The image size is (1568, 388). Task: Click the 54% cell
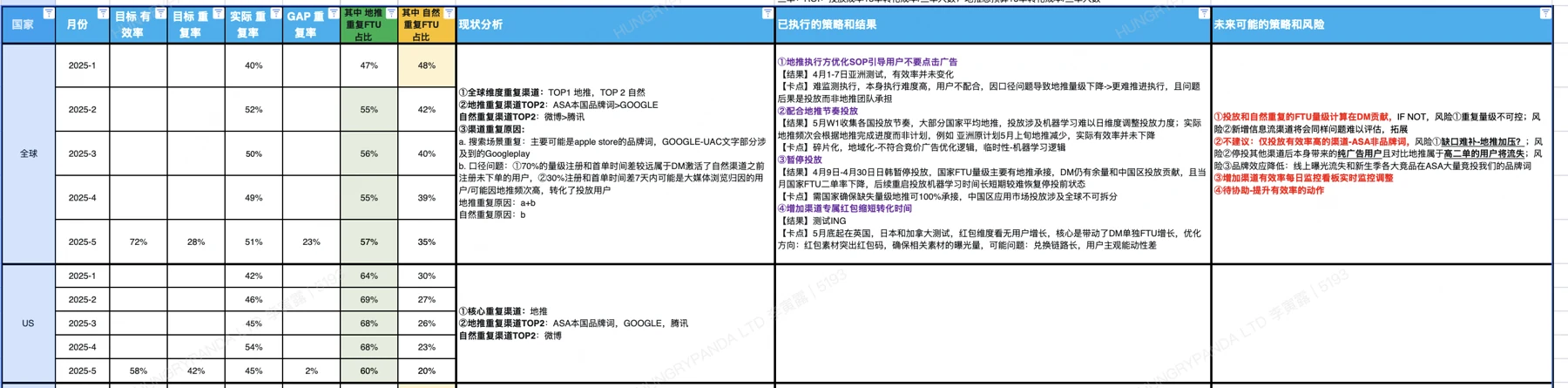coord(253,347)
